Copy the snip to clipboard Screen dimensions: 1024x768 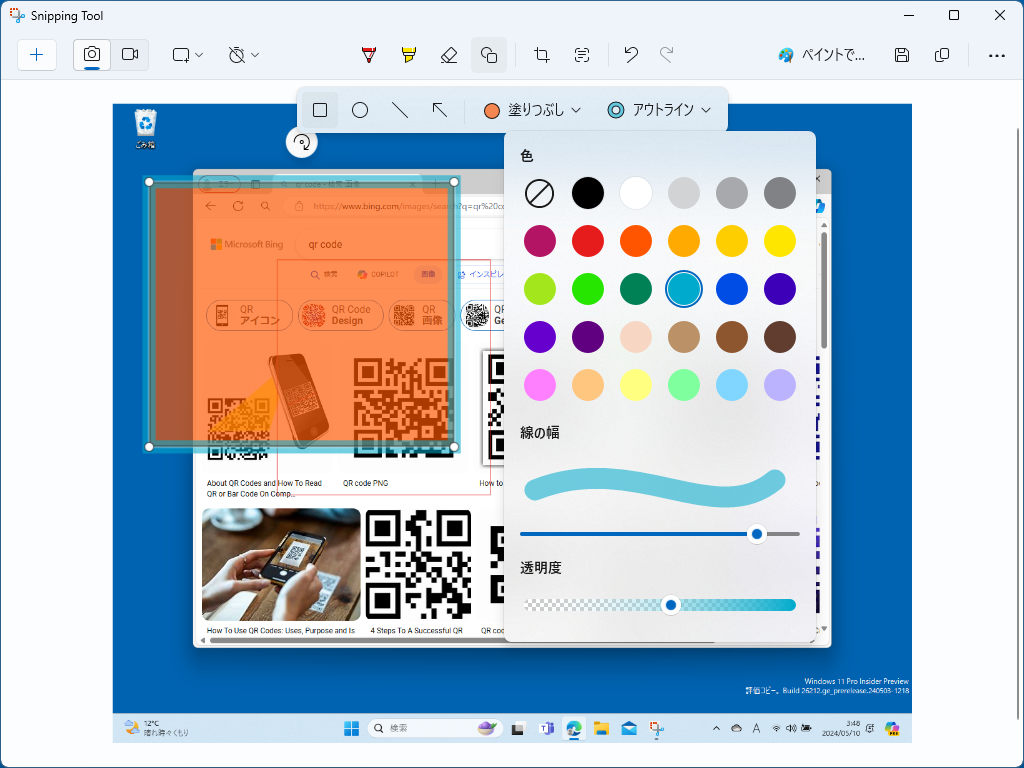coord(942,55)
